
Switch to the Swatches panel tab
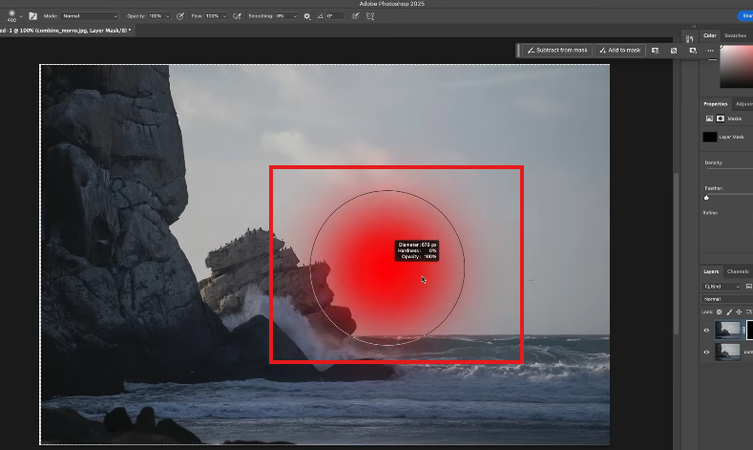[735, 36]
